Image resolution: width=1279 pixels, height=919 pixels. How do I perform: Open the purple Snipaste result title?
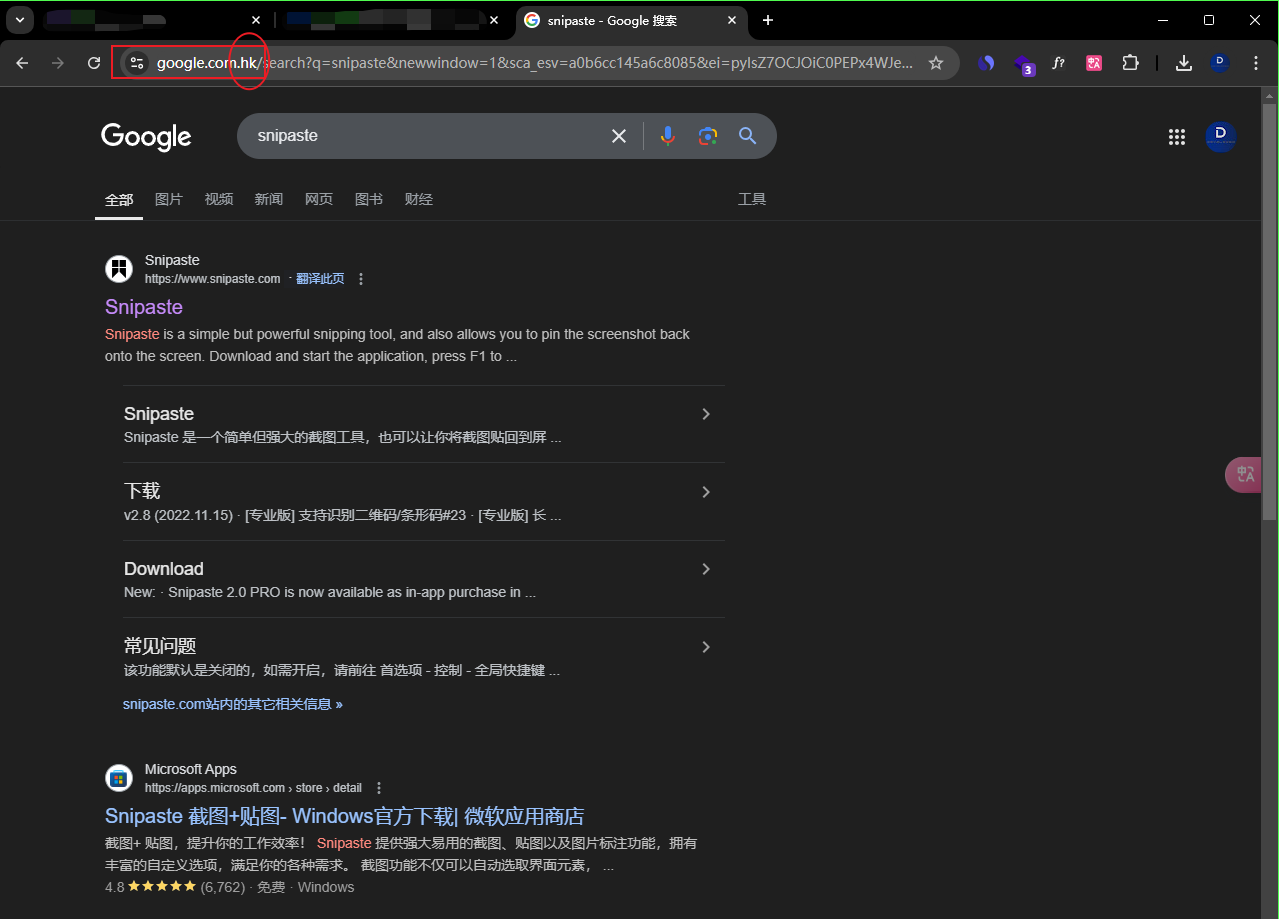coord(144,307)
